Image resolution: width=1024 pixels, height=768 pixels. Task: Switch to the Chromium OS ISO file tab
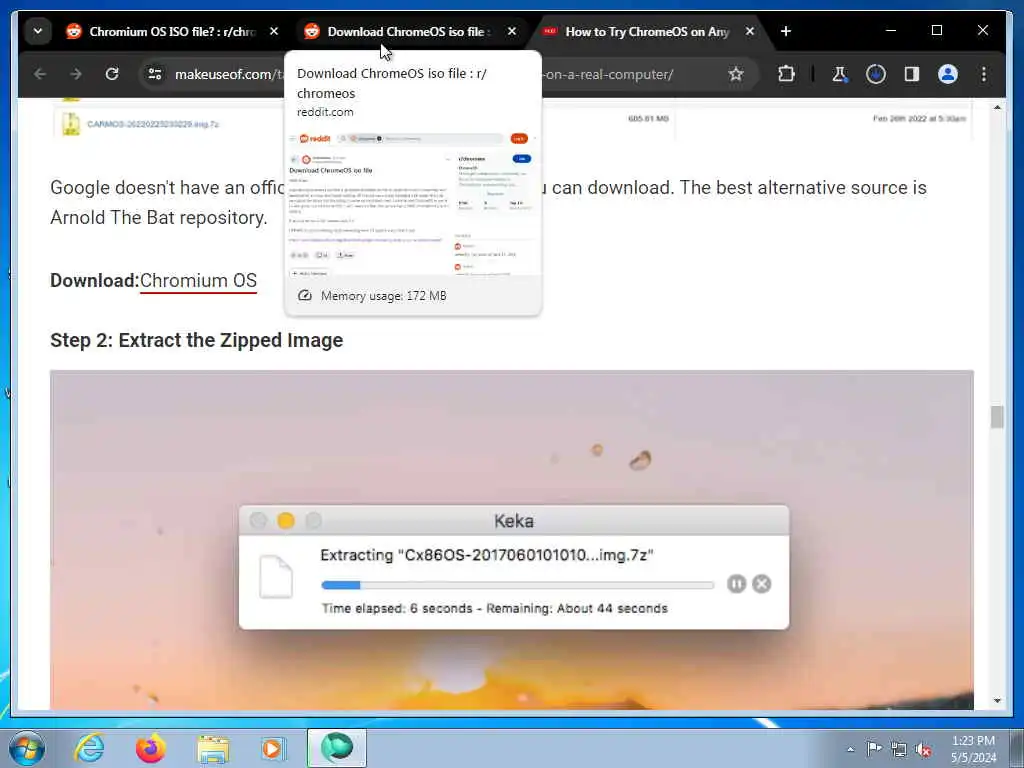click(x=173, y=31)
